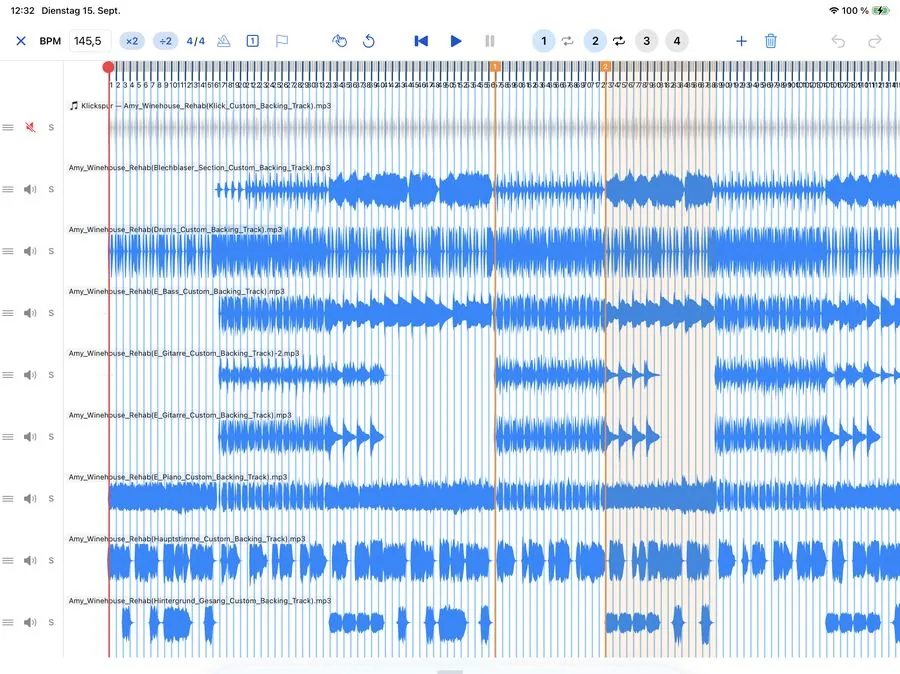The image size is (900, 674).
Task: Halve the tempo with ÷2 button
Action: tap(165, 41)
